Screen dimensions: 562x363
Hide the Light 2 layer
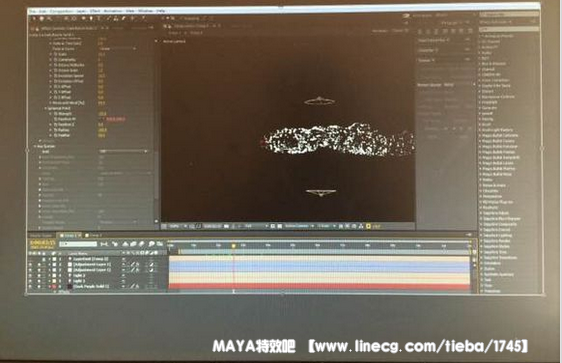[30, 275]
